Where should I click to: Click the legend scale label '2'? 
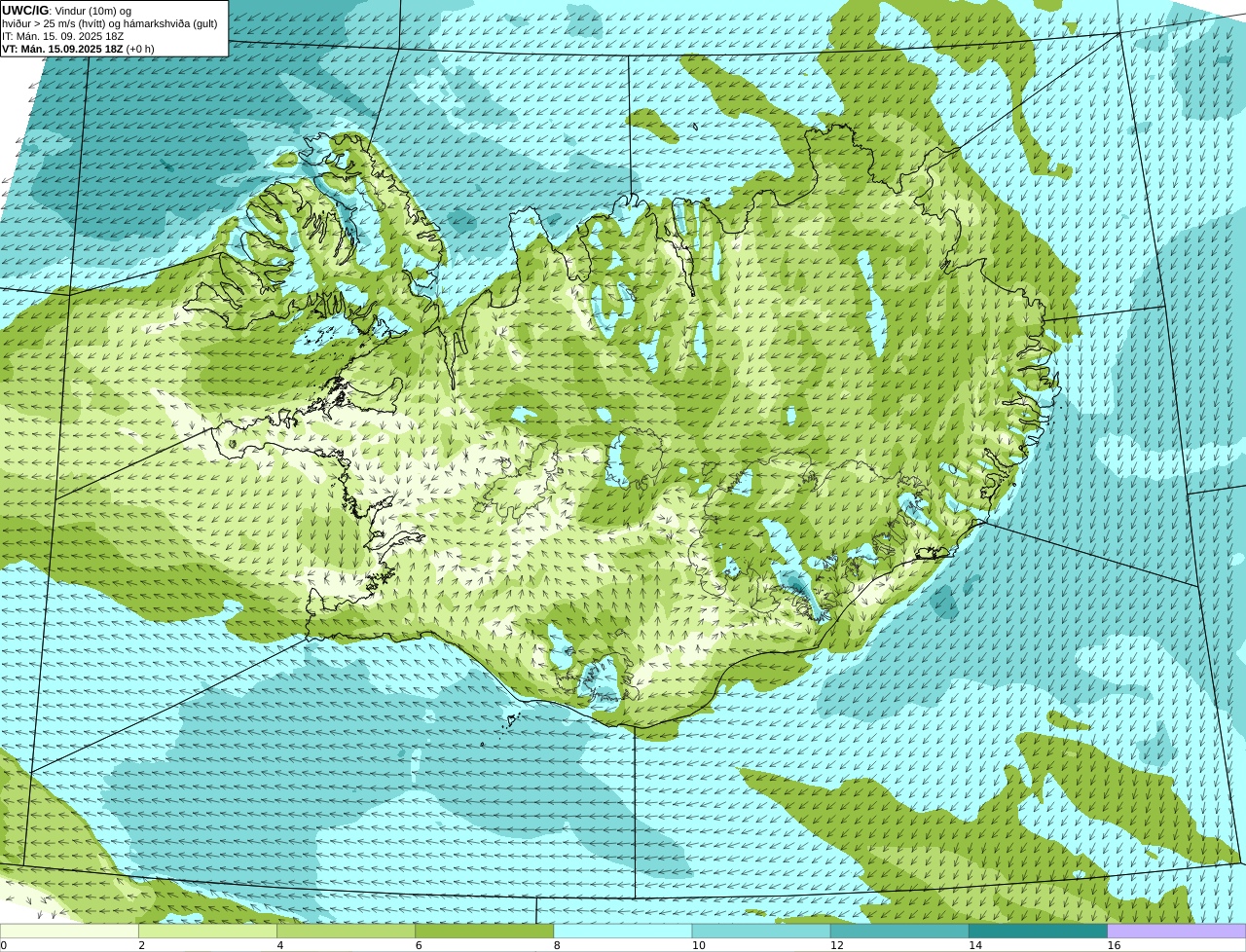coord(141,945)
